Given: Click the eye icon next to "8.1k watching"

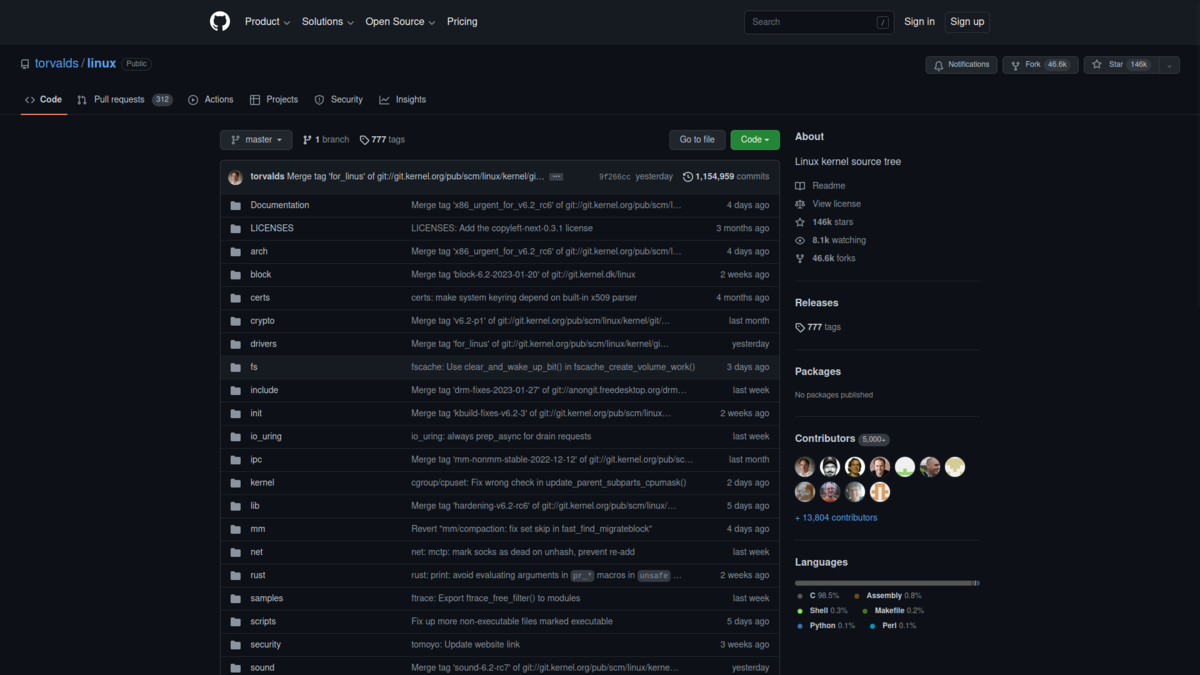Looking at the screenshot, I should (x=799, y=240).
